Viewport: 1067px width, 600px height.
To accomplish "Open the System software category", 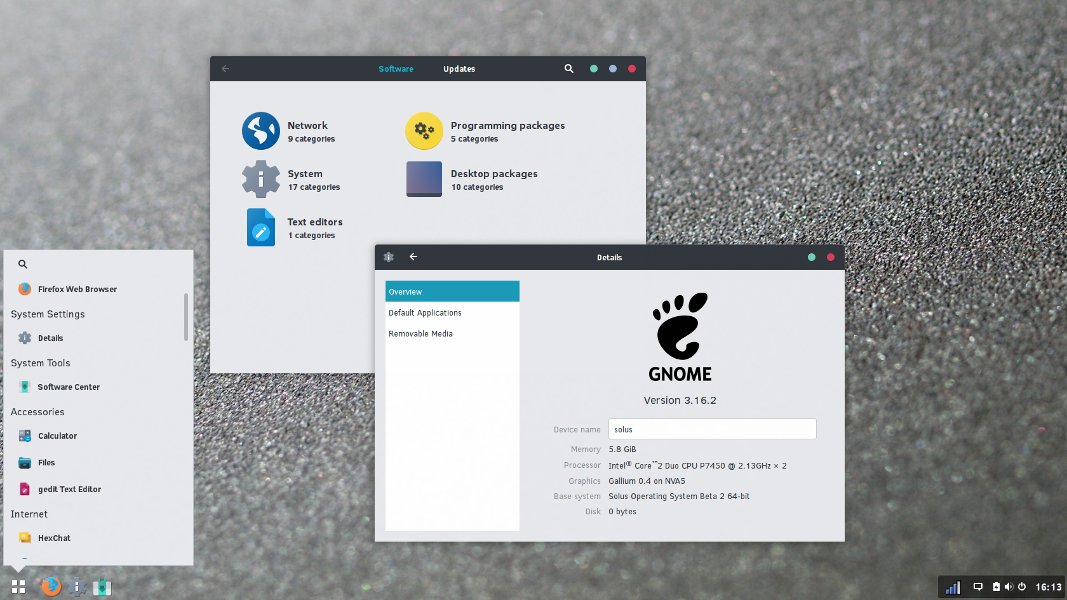I will point(291,179).
